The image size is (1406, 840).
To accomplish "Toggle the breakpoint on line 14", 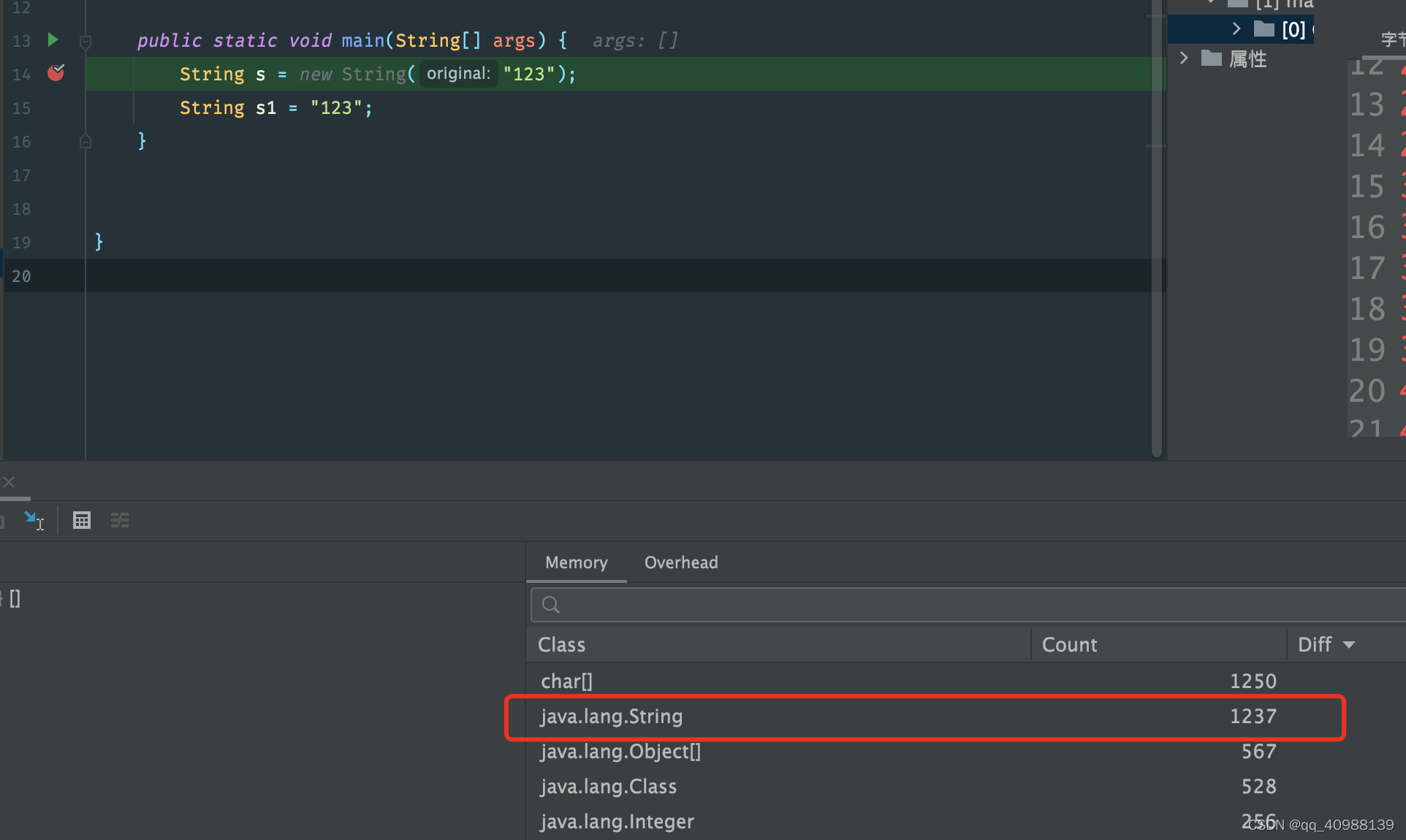I will click(x=56, y=72).
